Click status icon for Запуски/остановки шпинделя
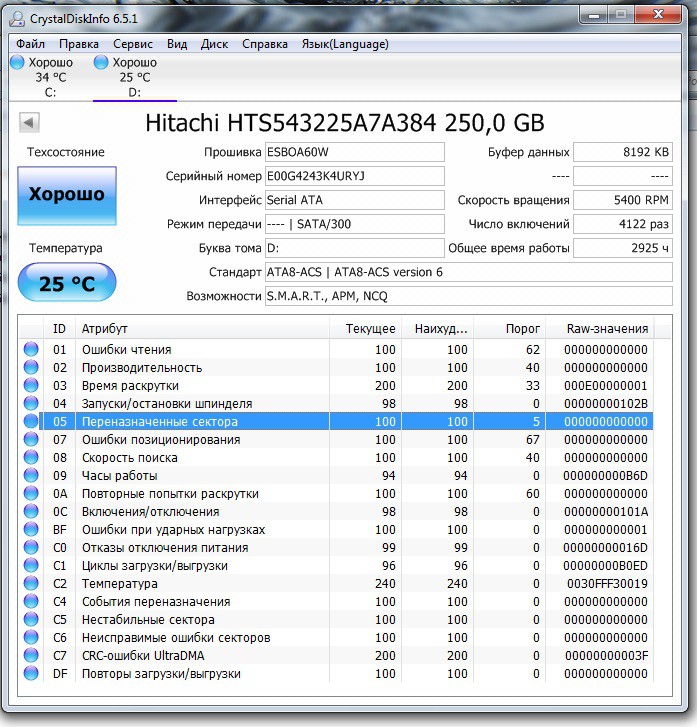Screen dimensions: 697x727 click(31, 403)
